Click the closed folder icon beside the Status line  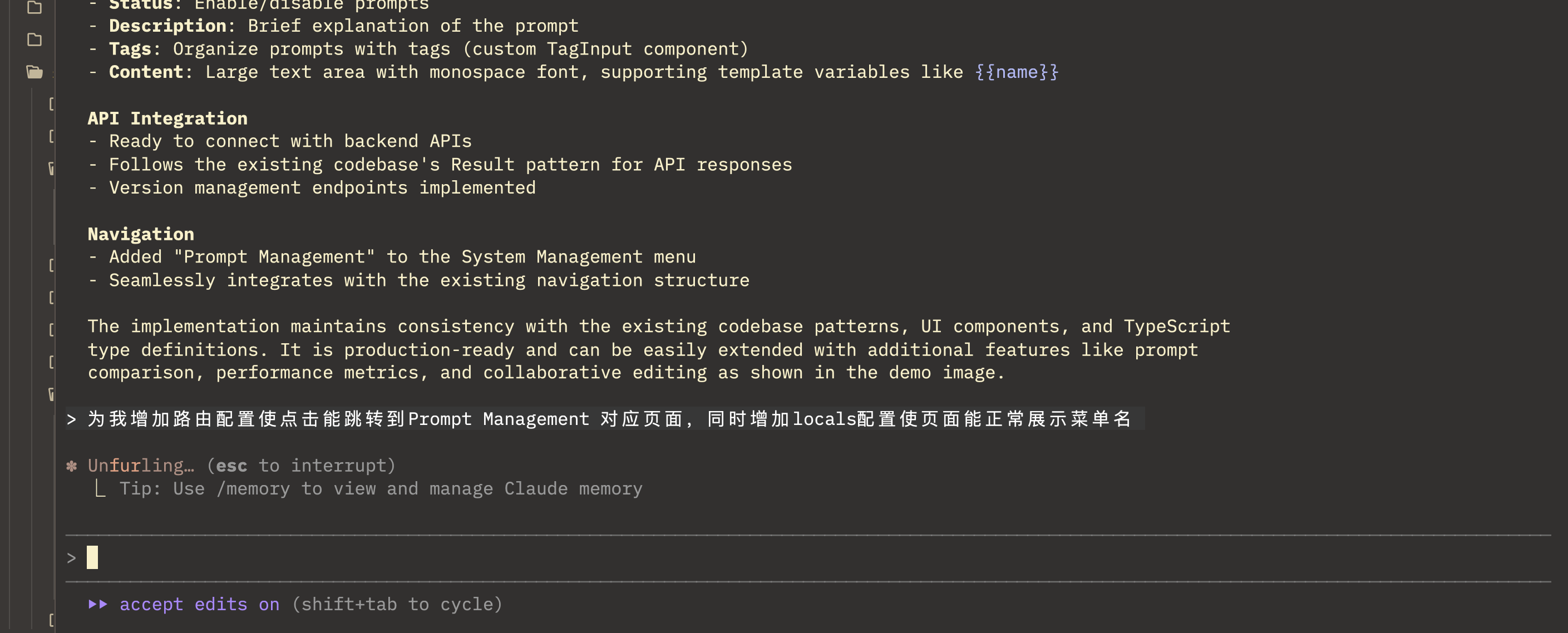(x=34, y=7)
